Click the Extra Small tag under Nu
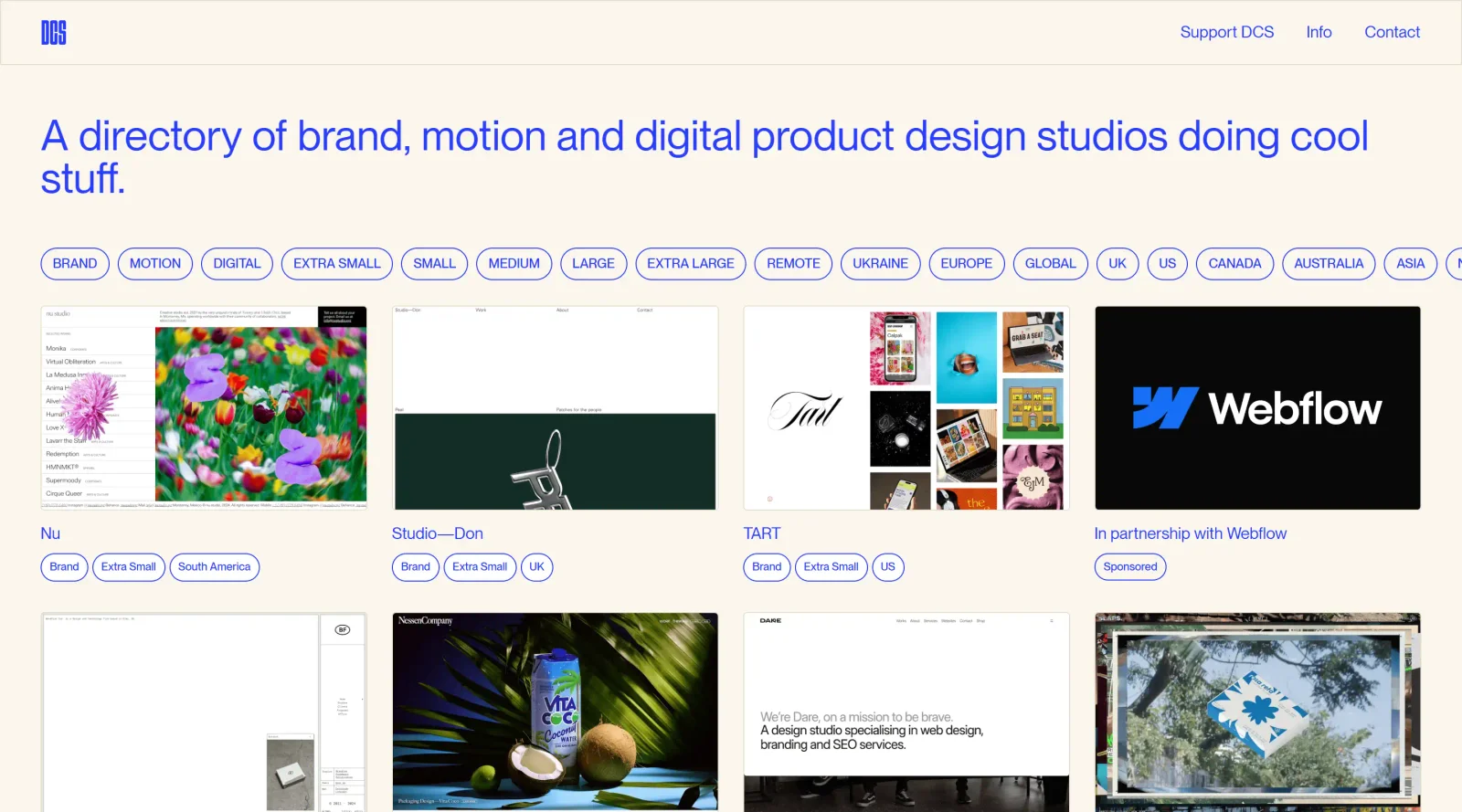 pyautogui.click(x=128, y=566)
